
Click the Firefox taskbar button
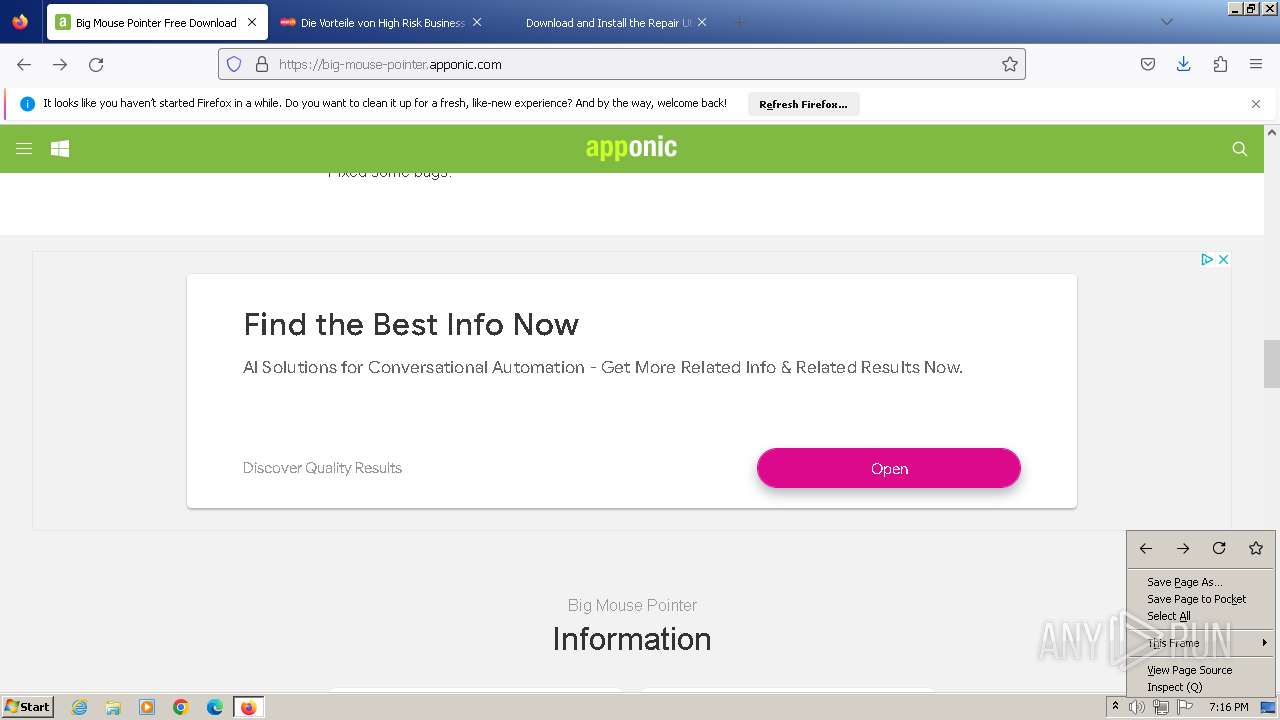248,707
